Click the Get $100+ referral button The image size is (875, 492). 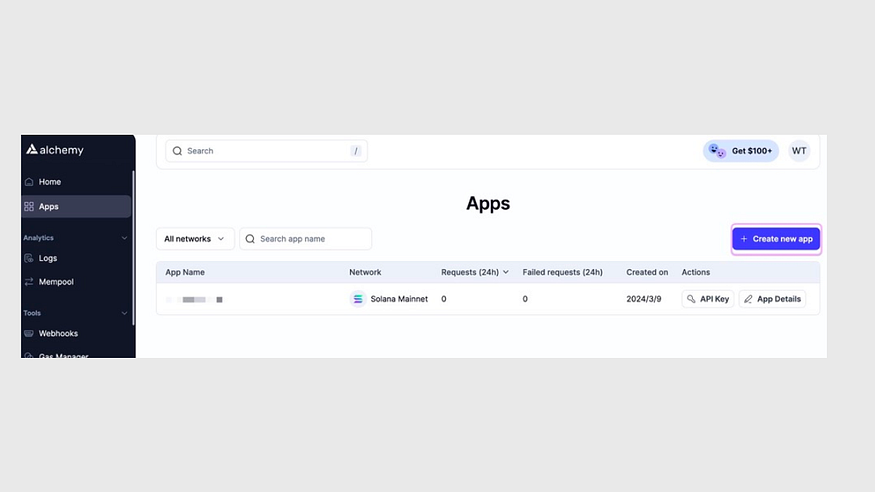pyautogui.click(x=741, y=151)
